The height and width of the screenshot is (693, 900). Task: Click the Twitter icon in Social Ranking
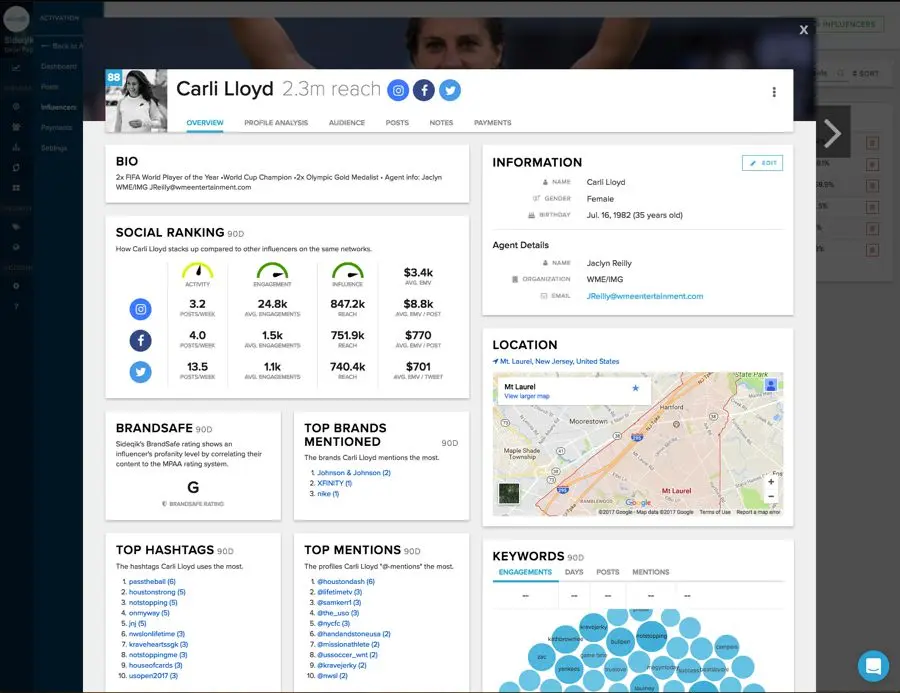tap(141, 371)
